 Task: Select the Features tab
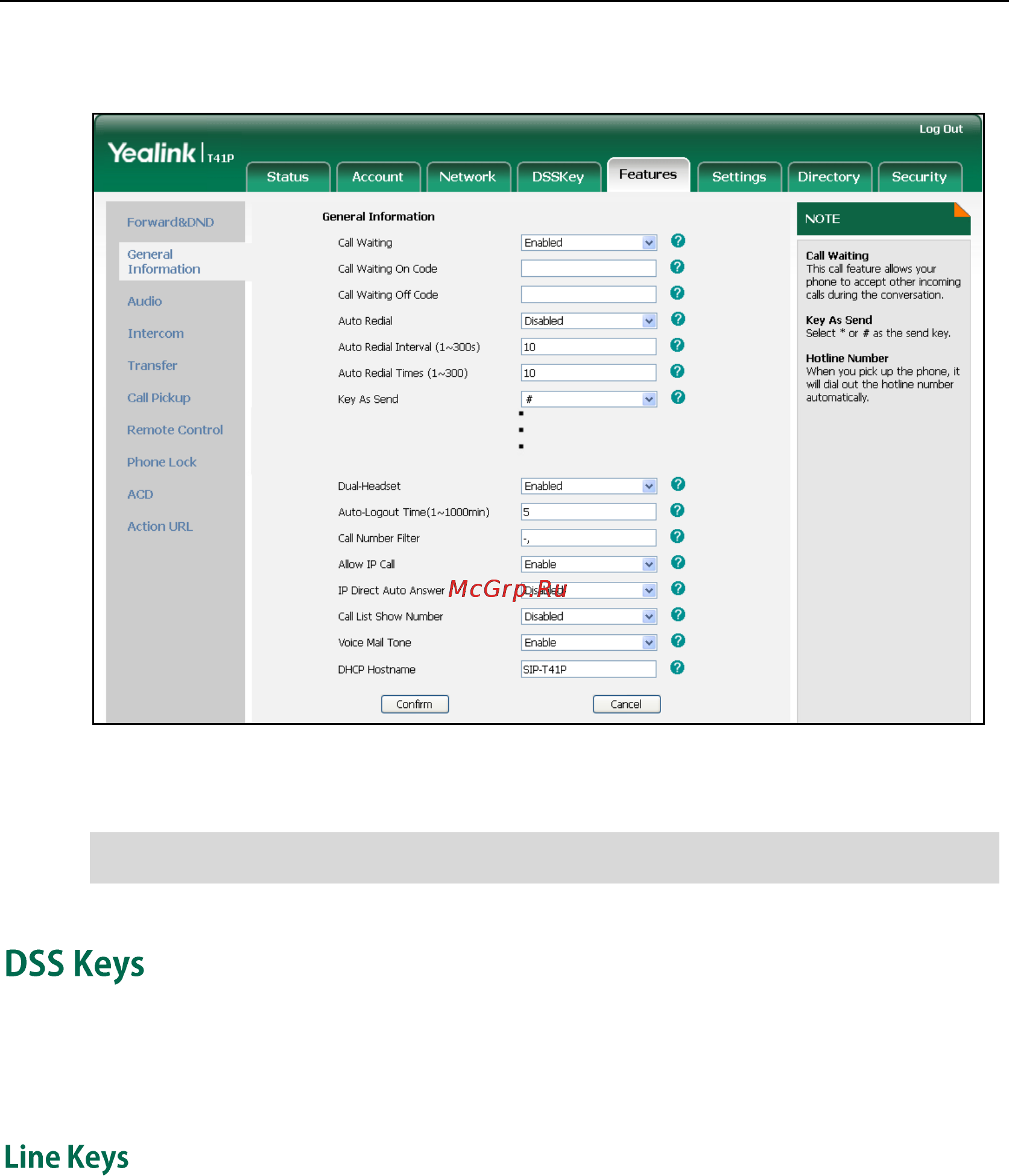648,174
